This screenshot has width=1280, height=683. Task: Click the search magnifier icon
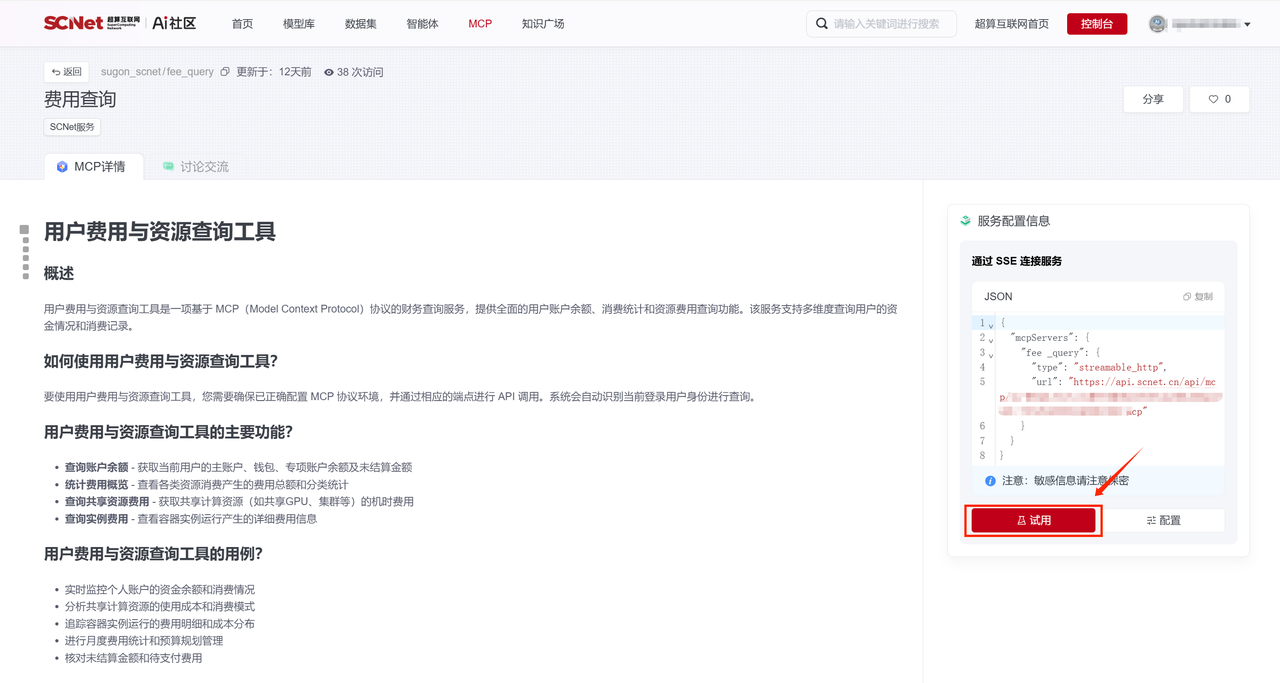[x=822, y=24]
